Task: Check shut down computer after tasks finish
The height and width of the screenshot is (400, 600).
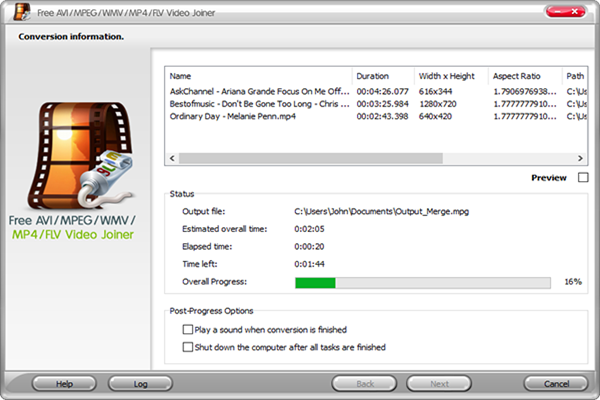Action: pos(188,347)
